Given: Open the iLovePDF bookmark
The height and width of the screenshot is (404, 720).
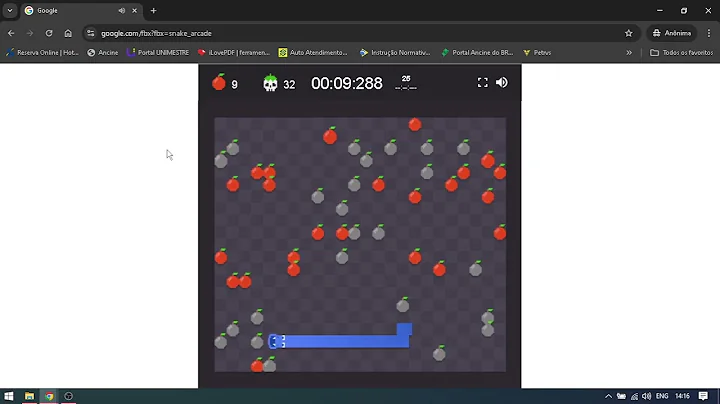Looking at the screenshot, I should [x=234, y=52].
